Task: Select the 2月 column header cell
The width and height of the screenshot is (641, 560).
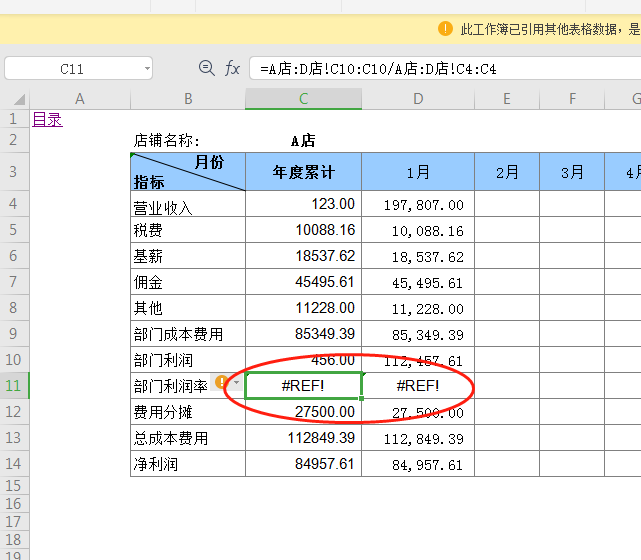Action: [507, 172]
